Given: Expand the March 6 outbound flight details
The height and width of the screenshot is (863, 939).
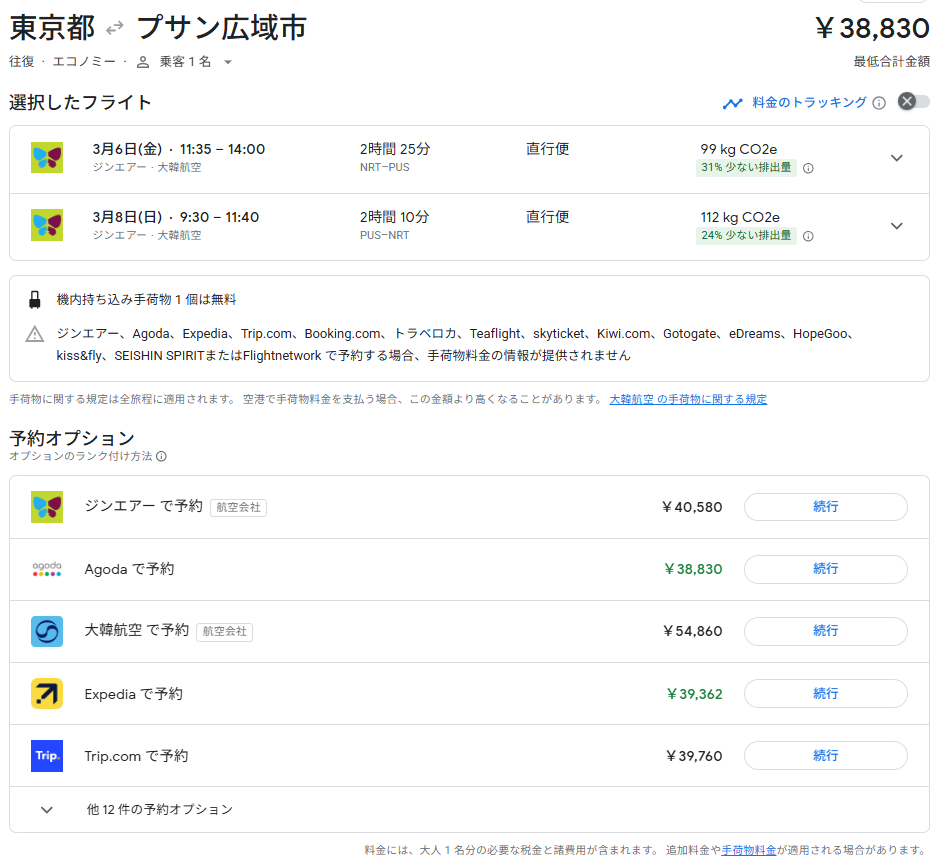Looking at the screenshot, I should pos(896,158).
